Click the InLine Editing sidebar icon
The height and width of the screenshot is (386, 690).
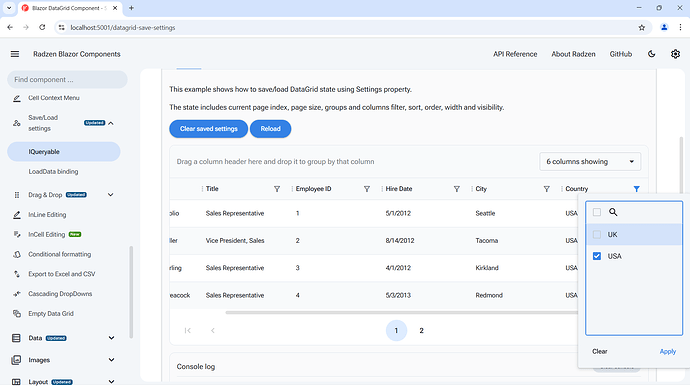17,215
